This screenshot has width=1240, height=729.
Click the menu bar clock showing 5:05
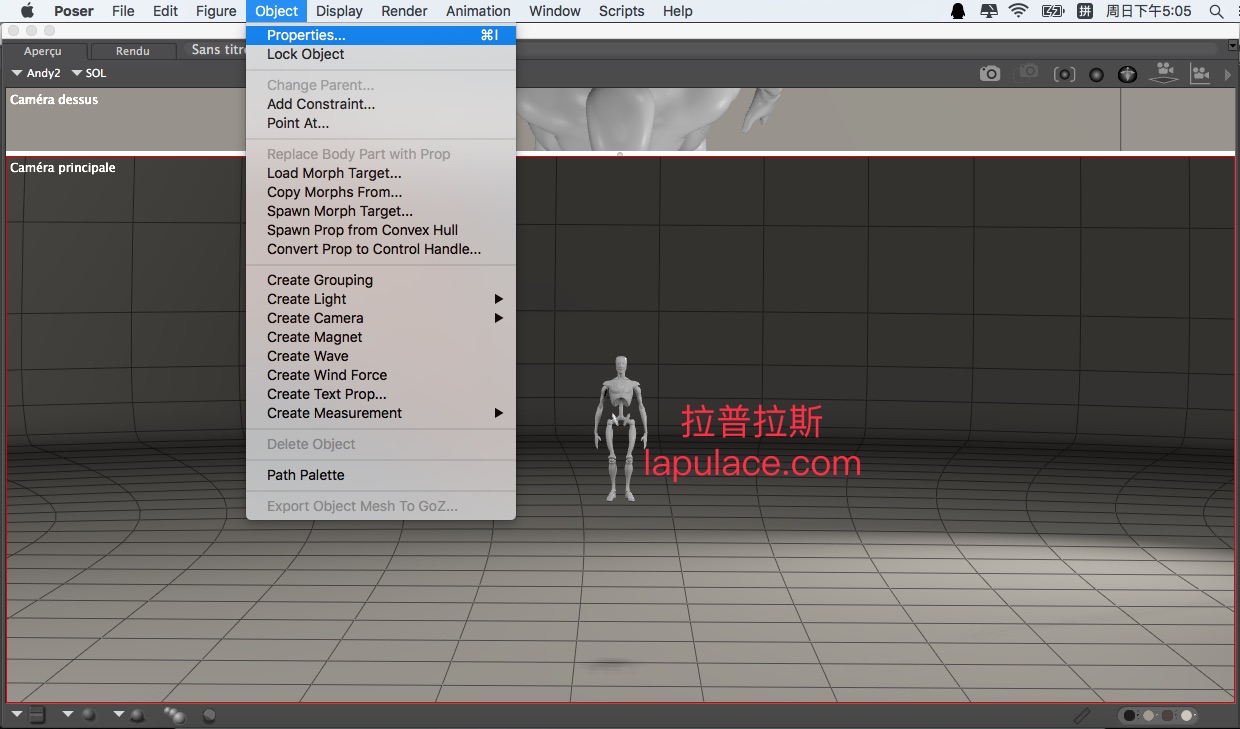pyautogui.click(x=1150, y=11)
